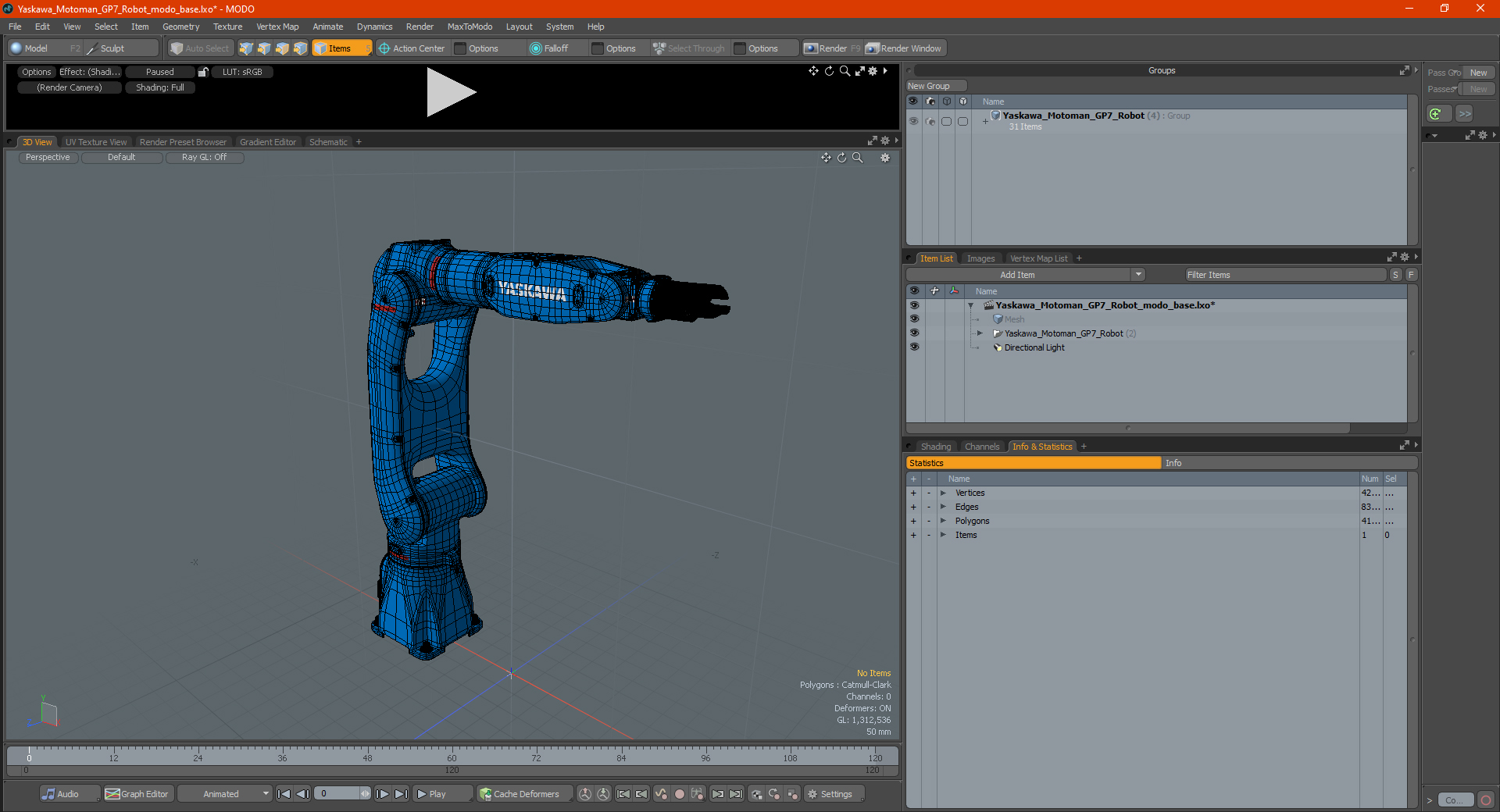Toggle Ray GL: Off button
Viewport: 1500px width, 812px height.
[204, 158]
